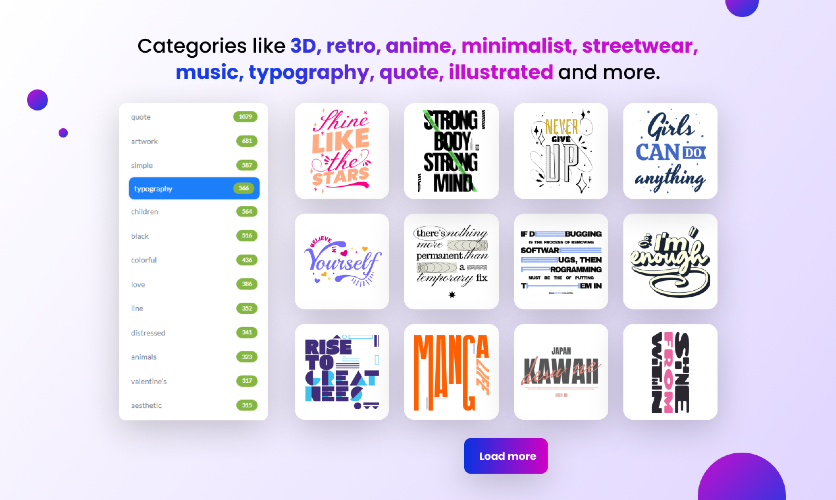
Task: Open the Shine Like the Stars design
Action: click(x=342, y=151)
